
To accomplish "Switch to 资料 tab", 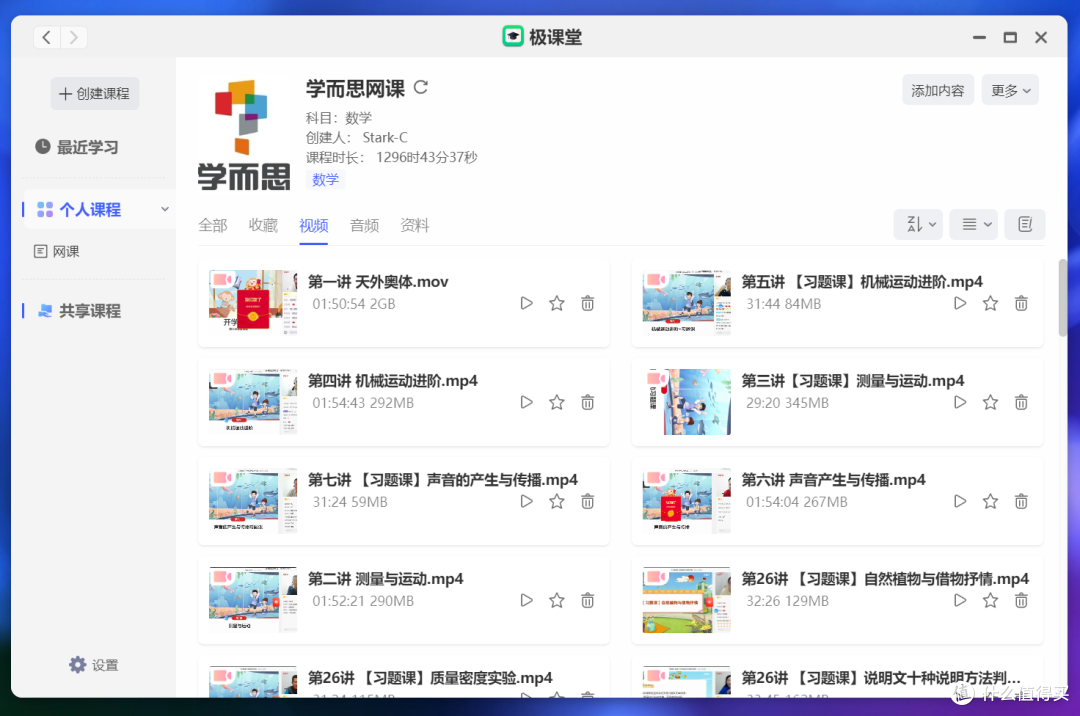I will click(415, 225).
